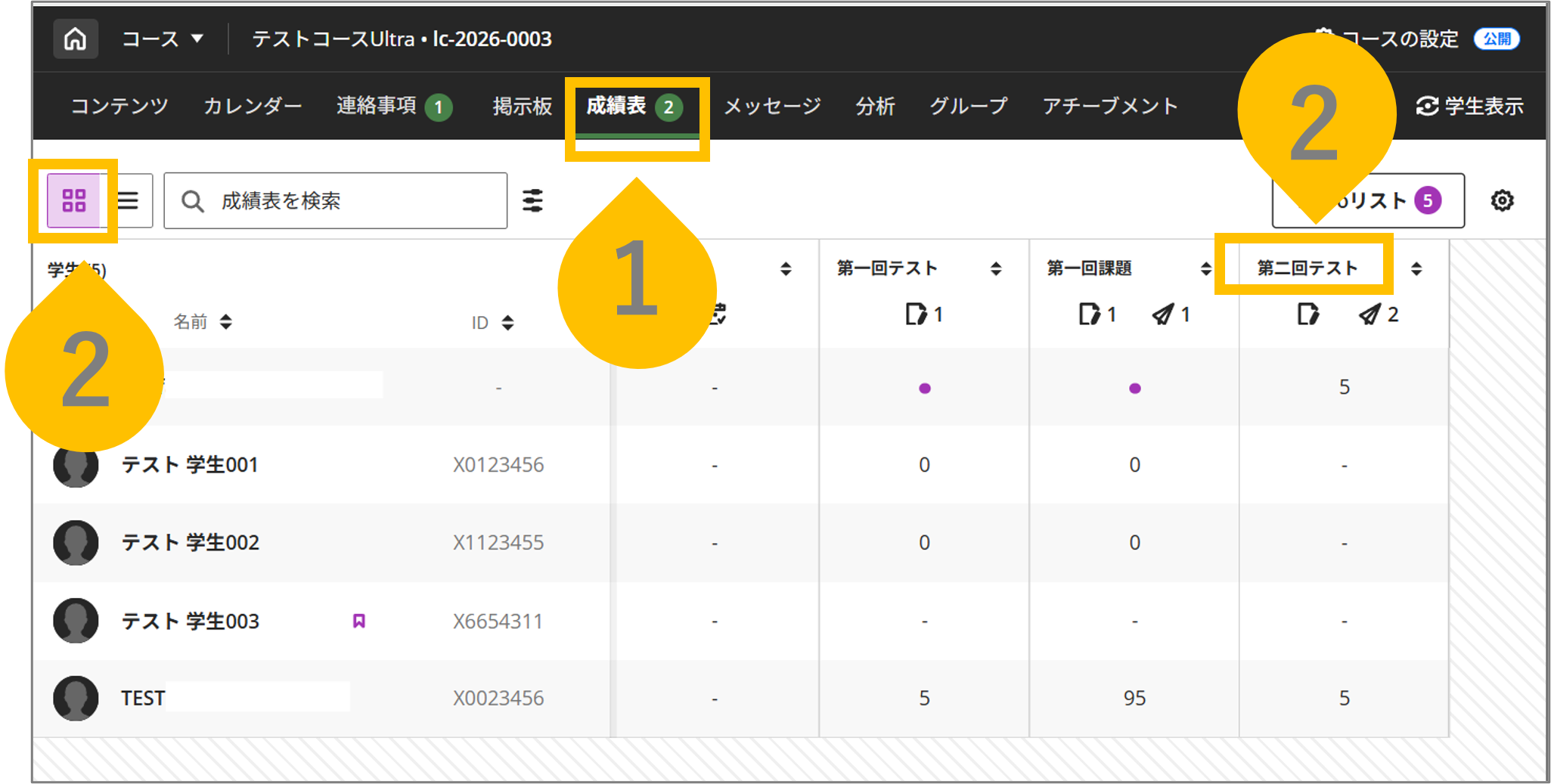Sort the 第一回テスト column
Viewport: 1551px width, 784px height.
coord(996,268)
